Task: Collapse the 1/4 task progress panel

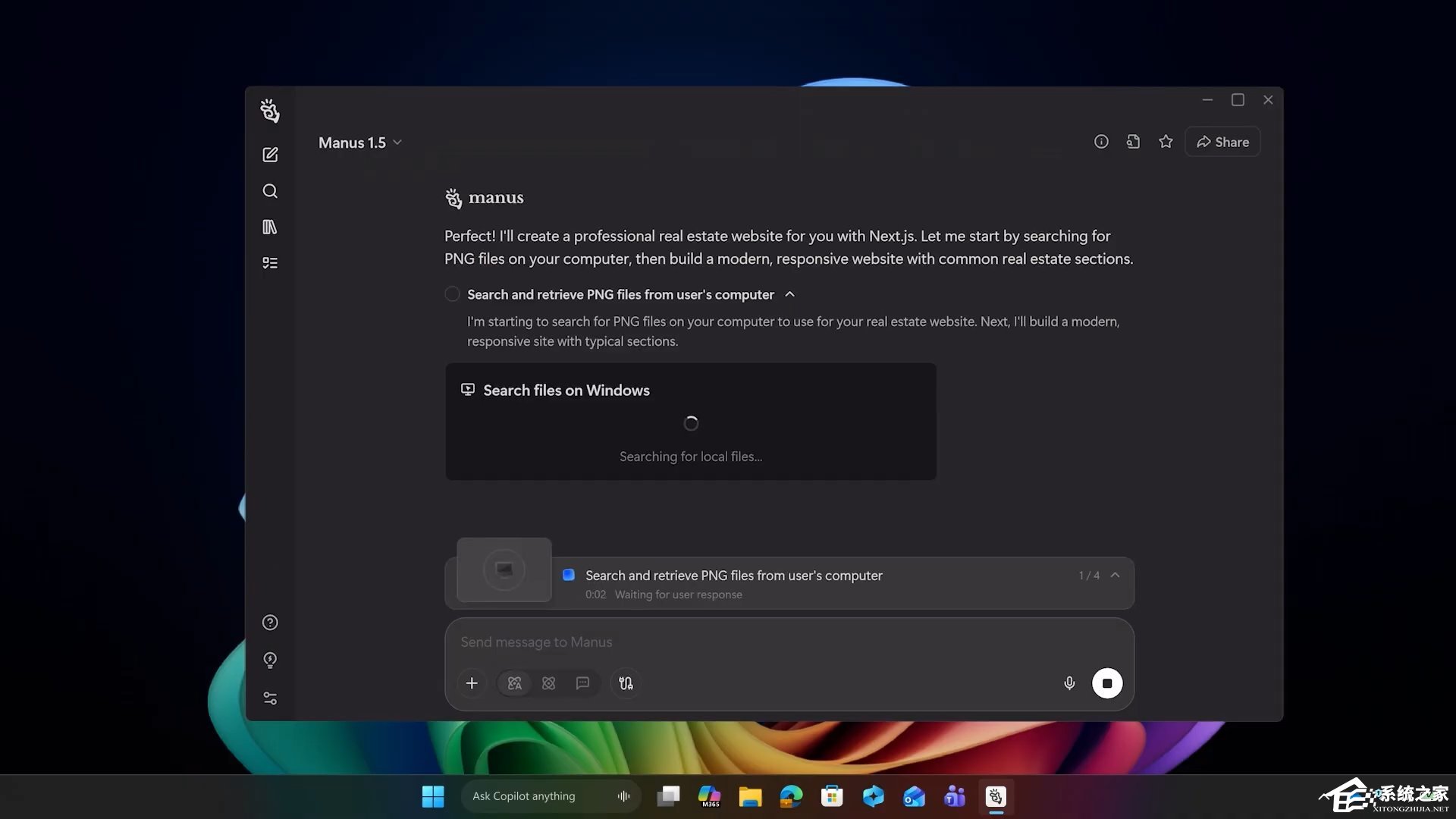Action: click(x=1115, y=576)
